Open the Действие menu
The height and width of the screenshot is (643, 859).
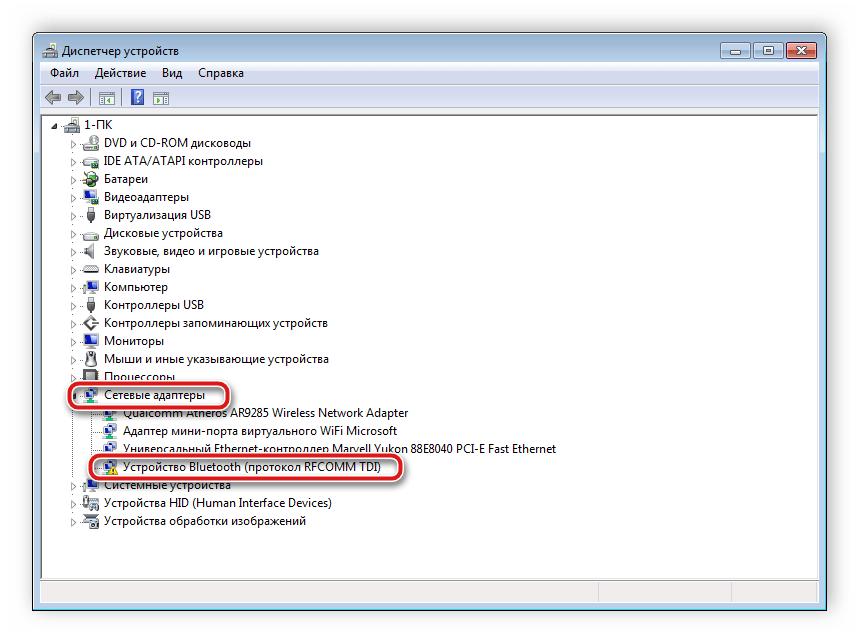pyautogui.click(x=120, y=73)
